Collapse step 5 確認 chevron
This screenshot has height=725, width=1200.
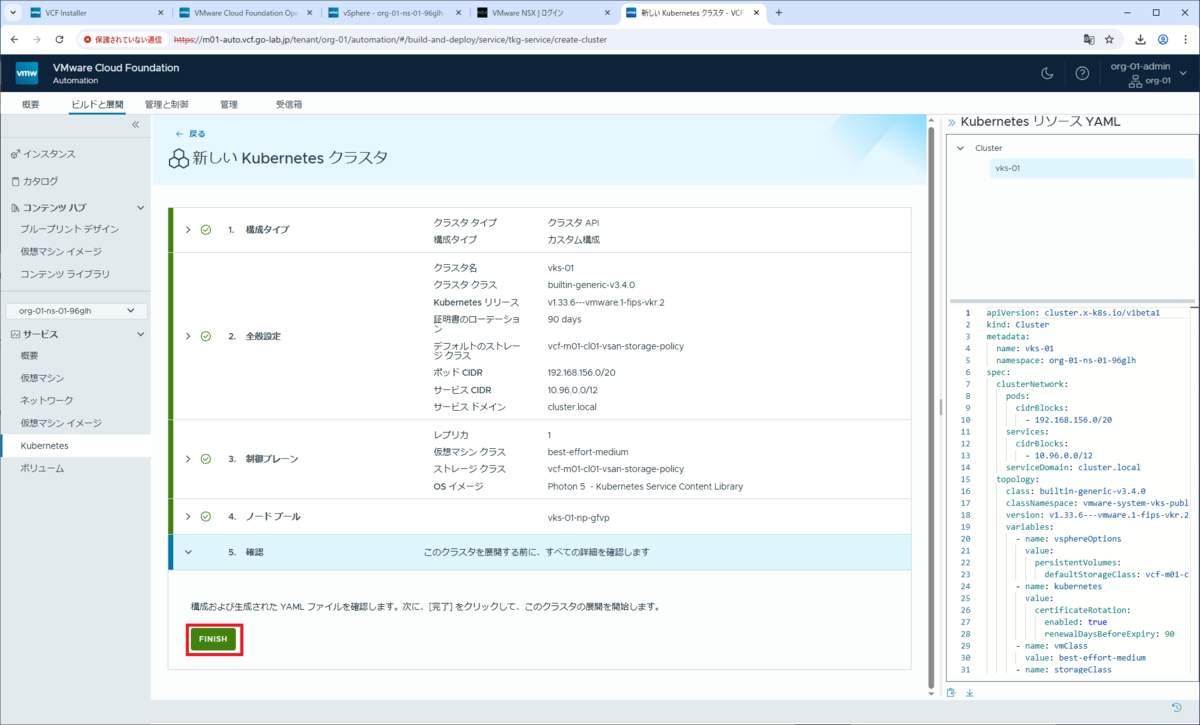click(187, 552)
